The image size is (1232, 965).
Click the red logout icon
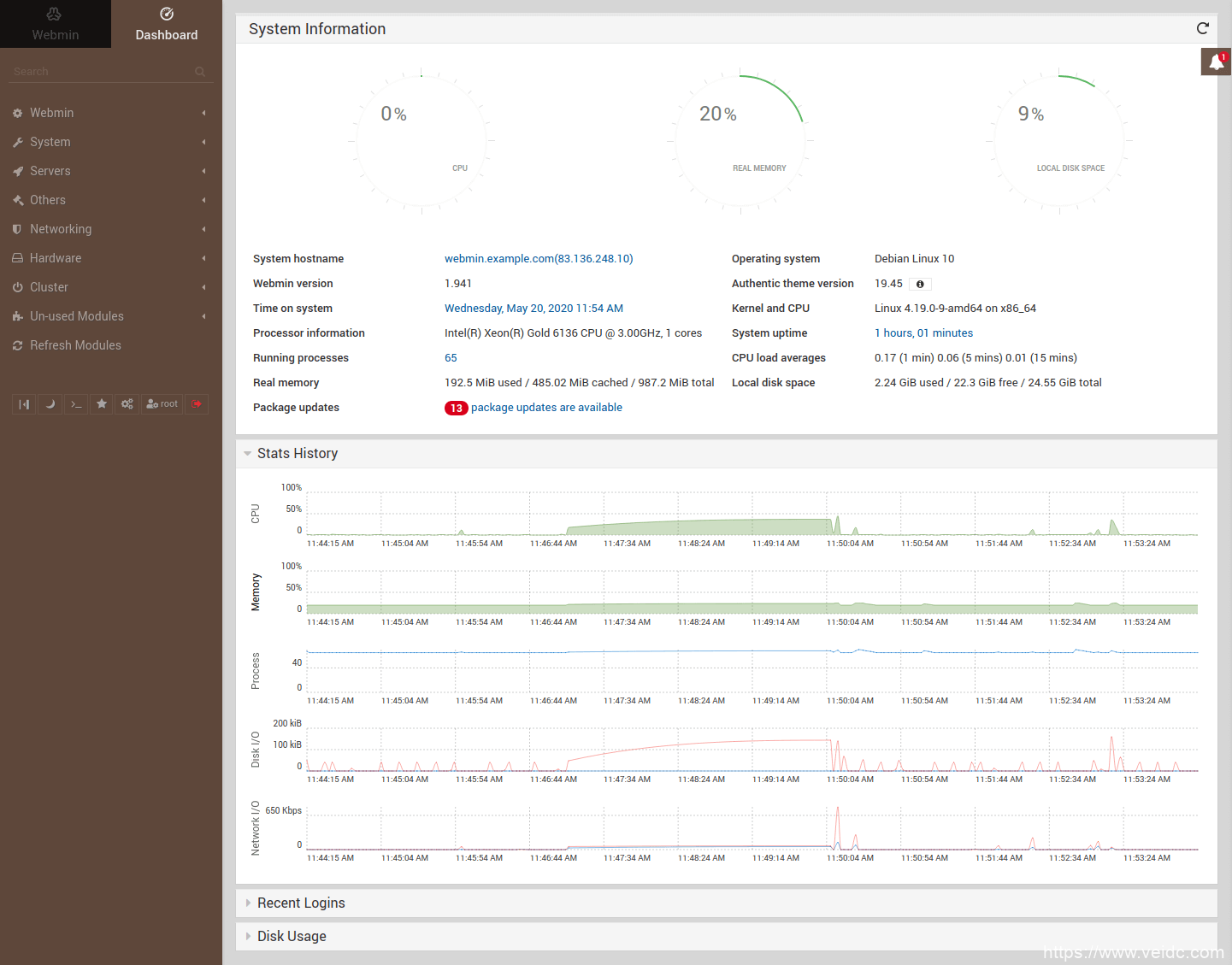[197, 404]
